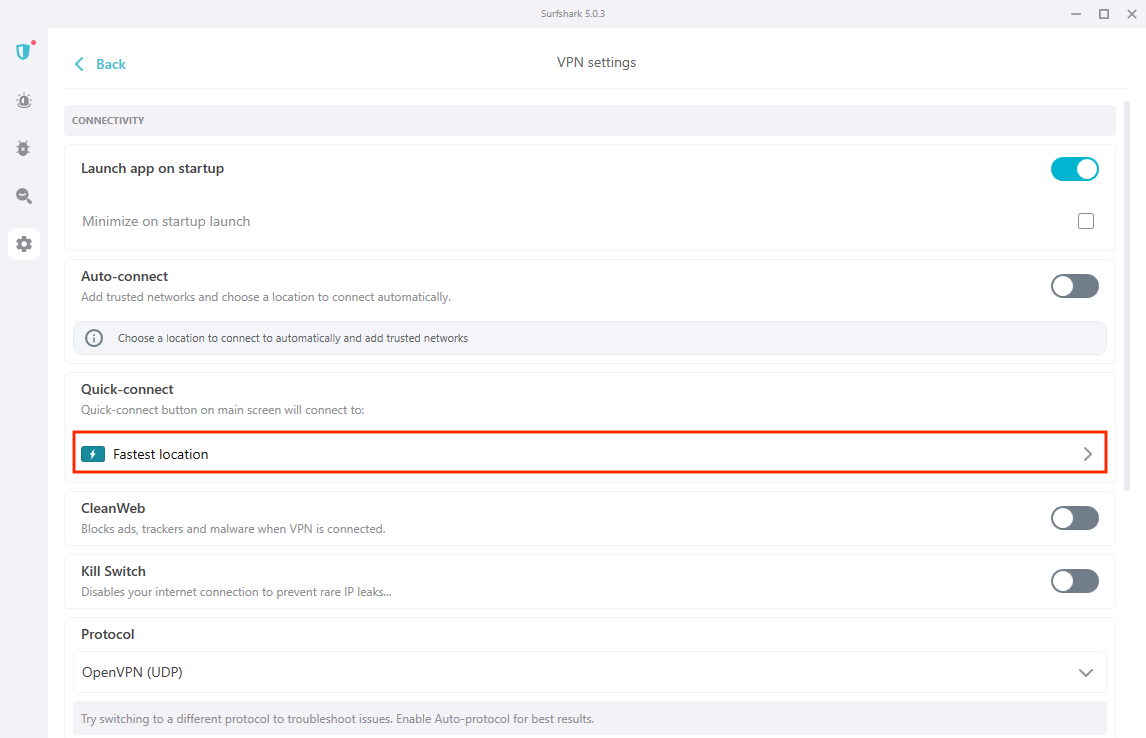Click the 'Minimize on startup launch' label
Viewport: 1146px width, 738px height.
click(166, 221)
